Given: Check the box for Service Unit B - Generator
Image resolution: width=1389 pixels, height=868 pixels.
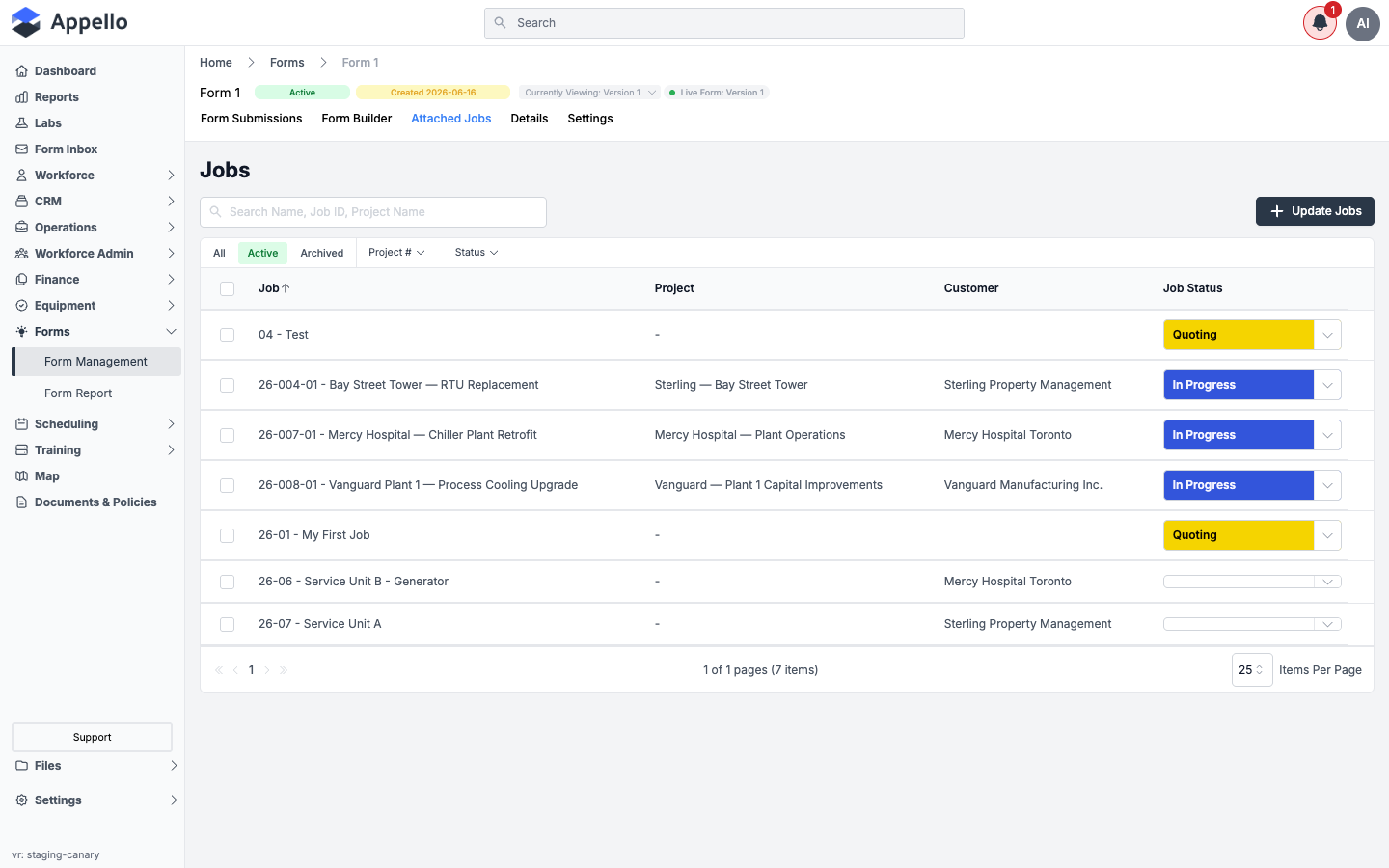Looking at the screenshot, I should (228, 582).
